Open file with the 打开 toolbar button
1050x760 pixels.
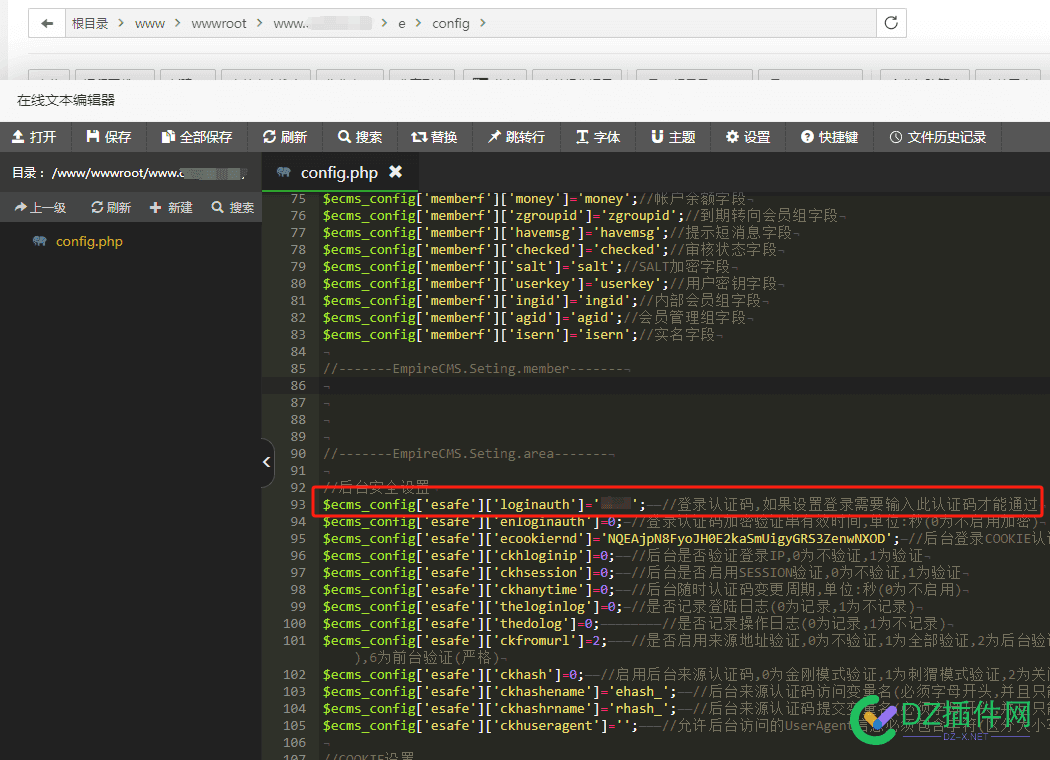(34, 137)
